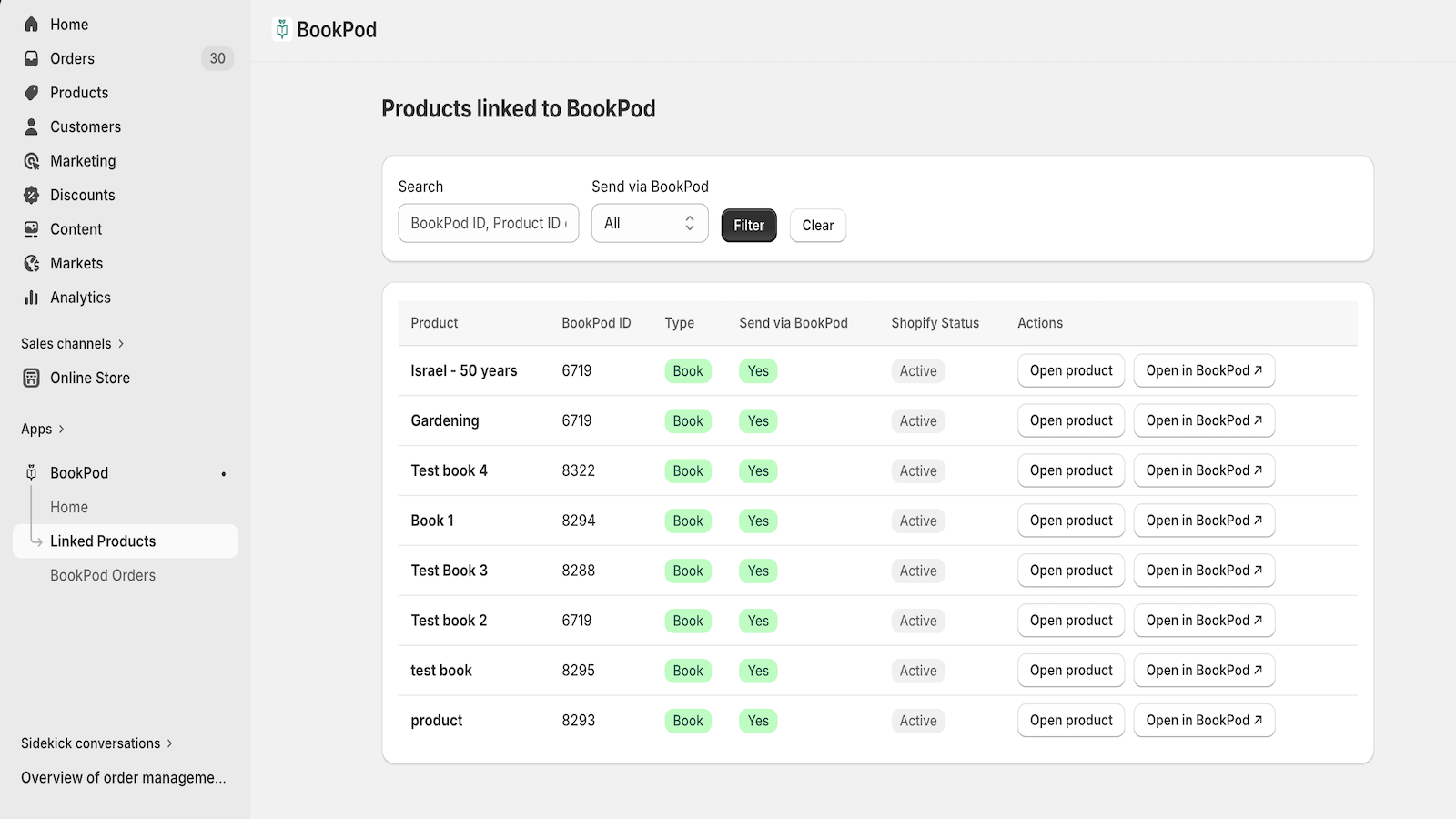
Task: Open product for Israel - 50 years
Action: 1071,370
